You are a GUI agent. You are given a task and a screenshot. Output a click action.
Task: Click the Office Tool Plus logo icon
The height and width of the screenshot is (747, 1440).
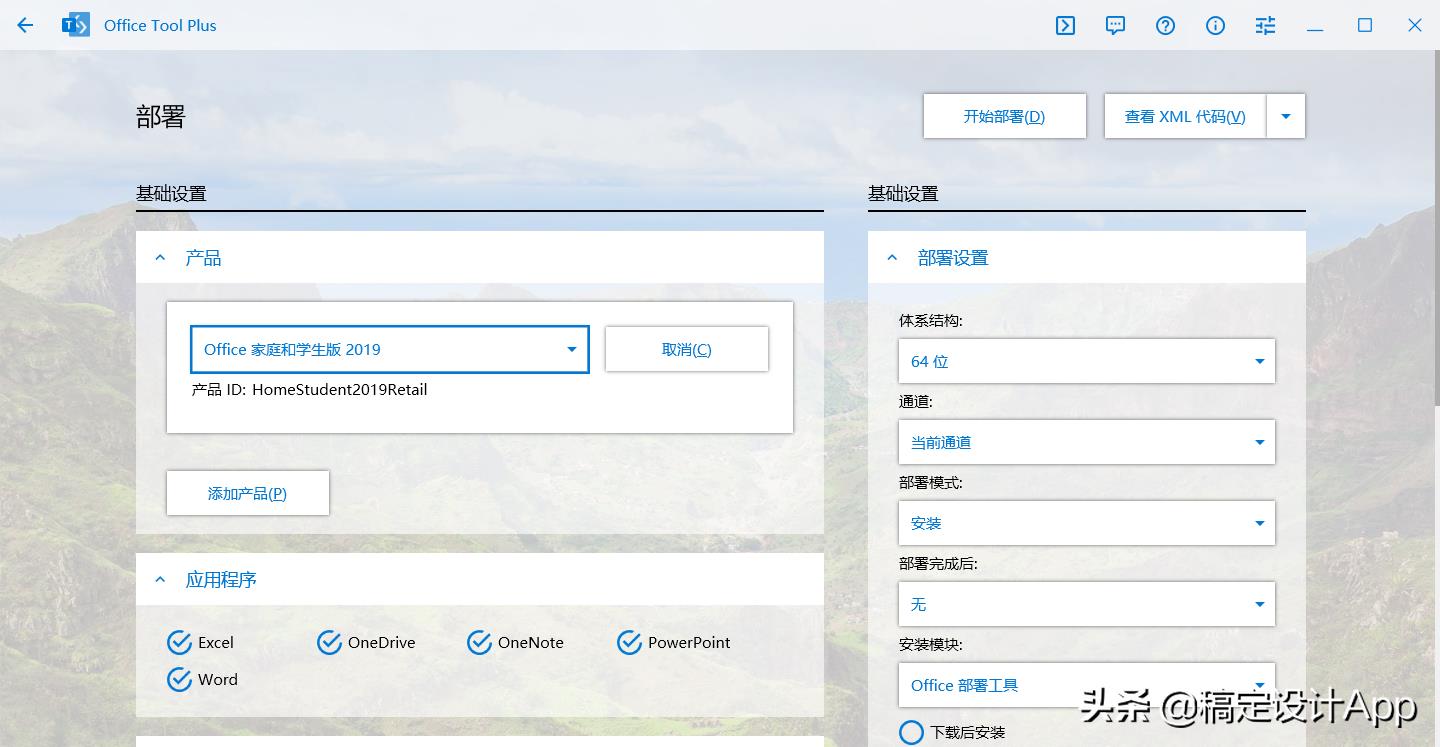tap(75, 25)
